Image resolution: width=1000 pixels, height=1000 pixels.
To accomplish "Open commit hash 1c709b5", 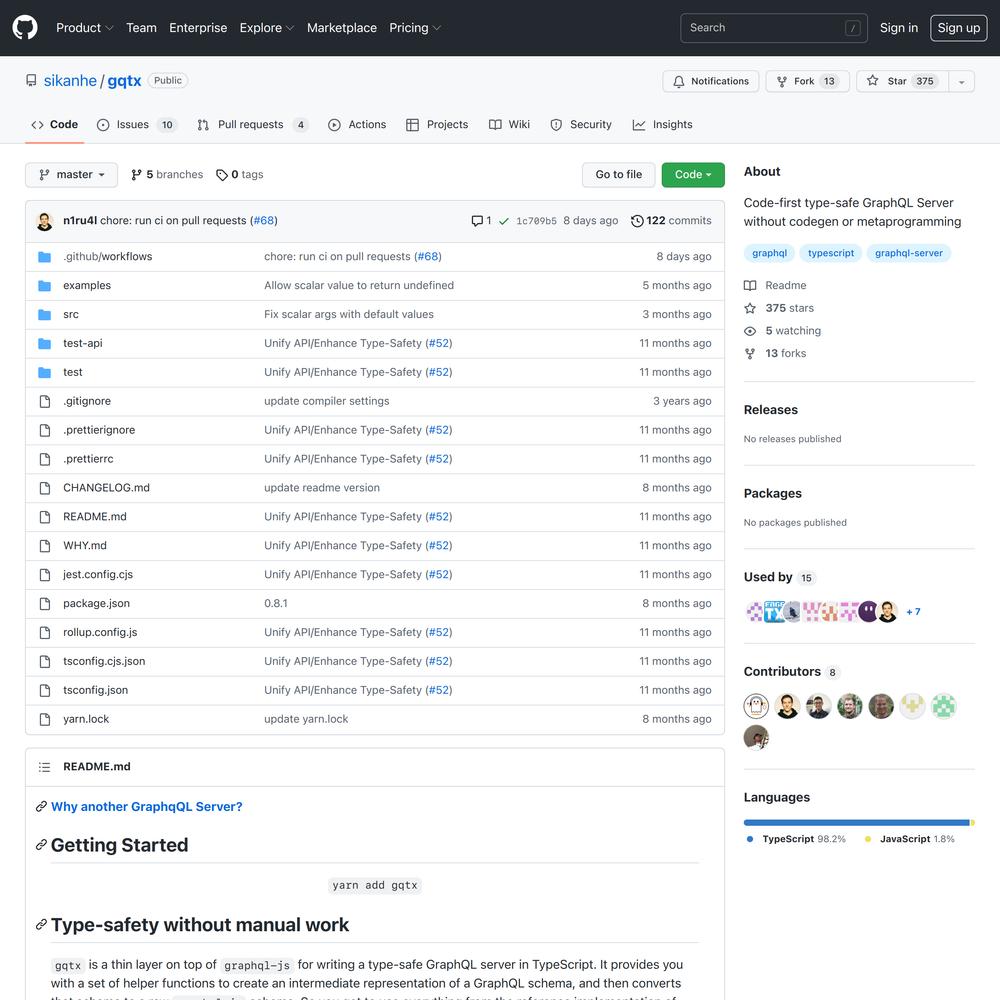I will (536, 221).
